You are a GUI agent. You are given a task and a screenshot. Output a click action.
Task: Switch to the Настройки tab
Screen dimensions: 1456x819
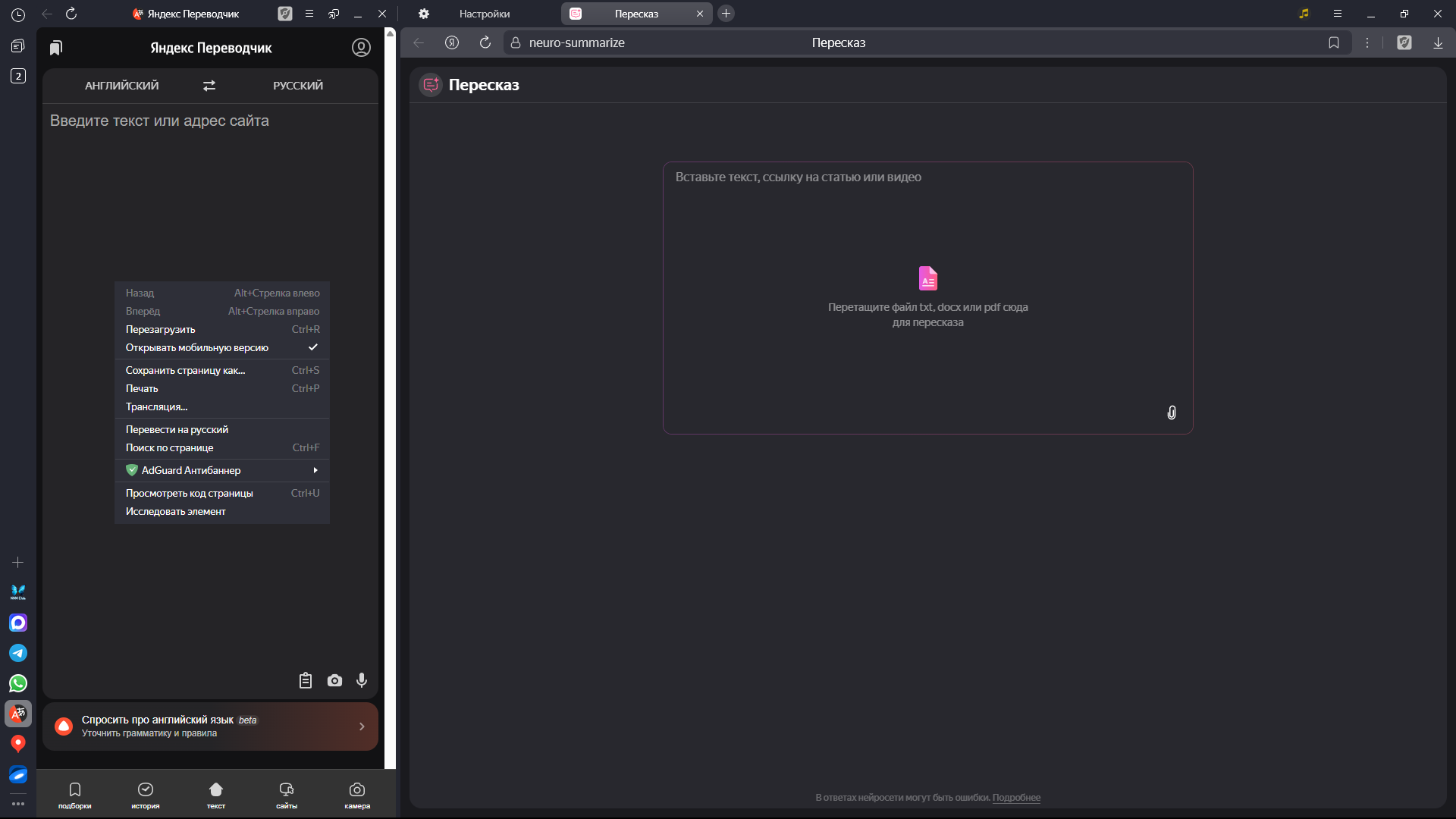tap(484, 14)
